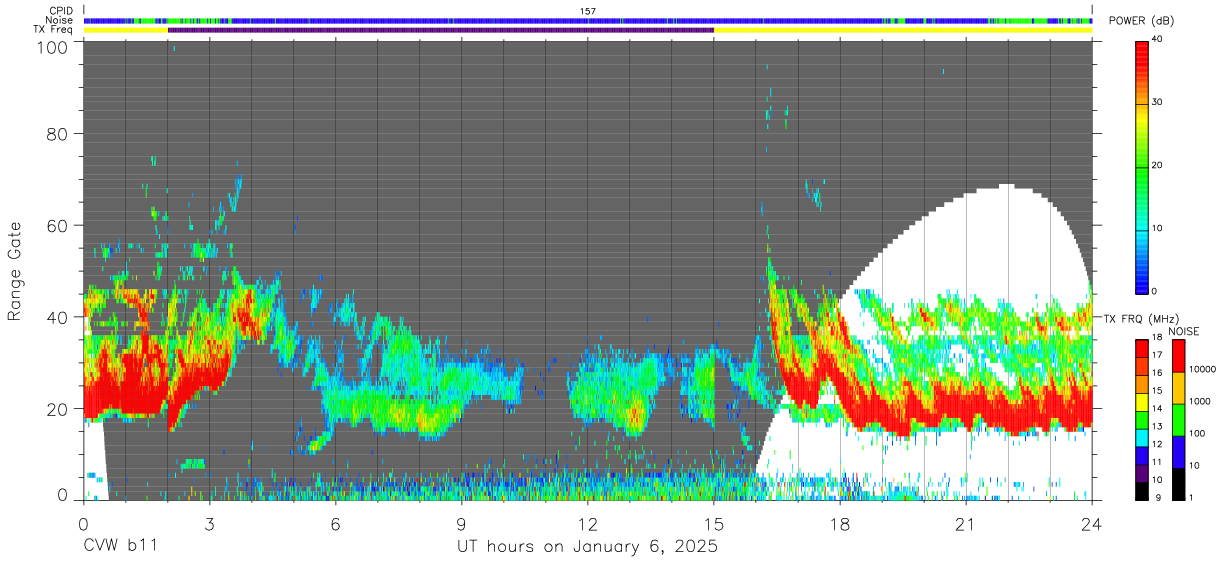Click the '10000' value on noise scale
The width and height of the screenshot is (1228, 567).
coord(1203,369)
